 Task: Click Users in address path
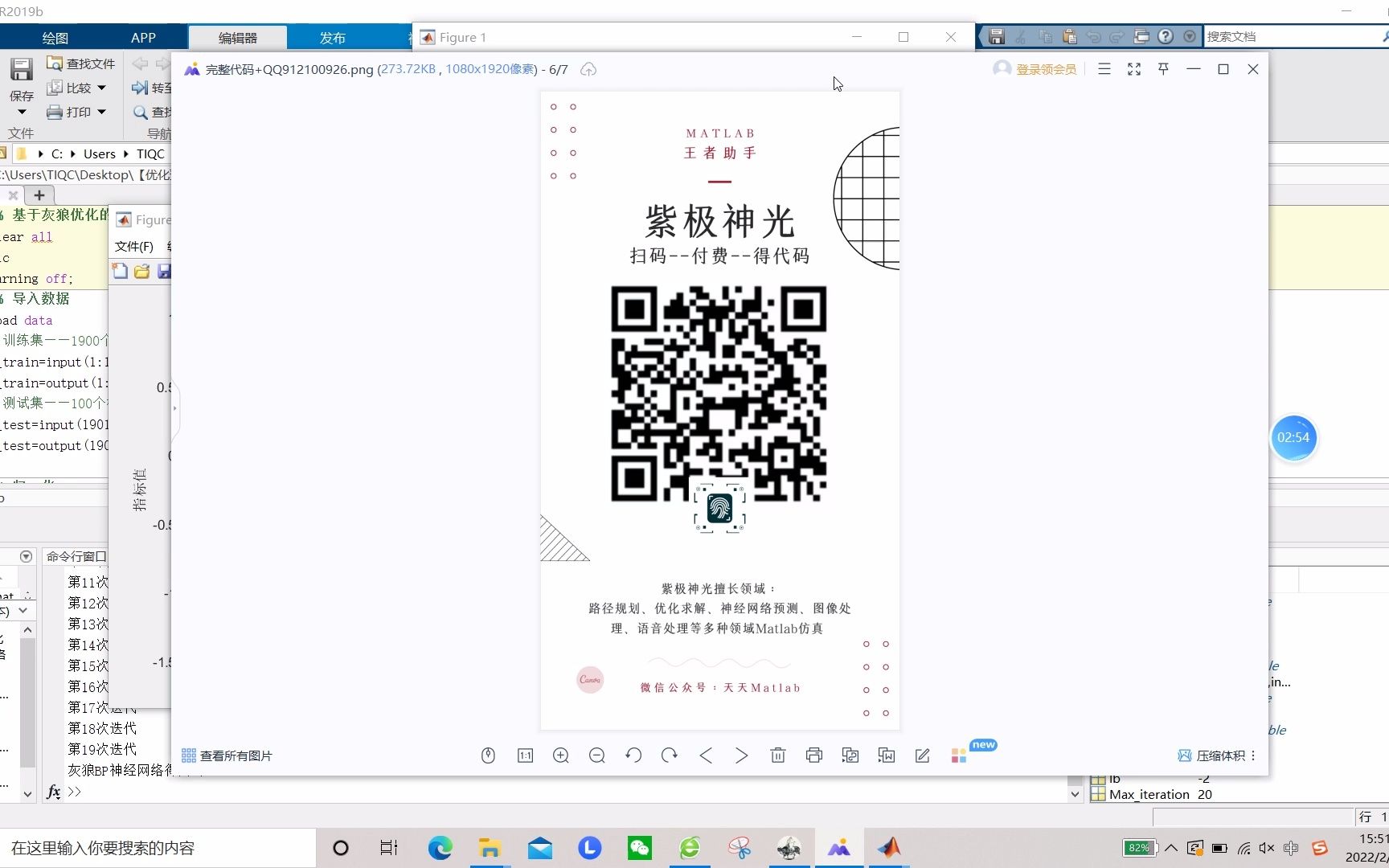(x=100, y=154)
